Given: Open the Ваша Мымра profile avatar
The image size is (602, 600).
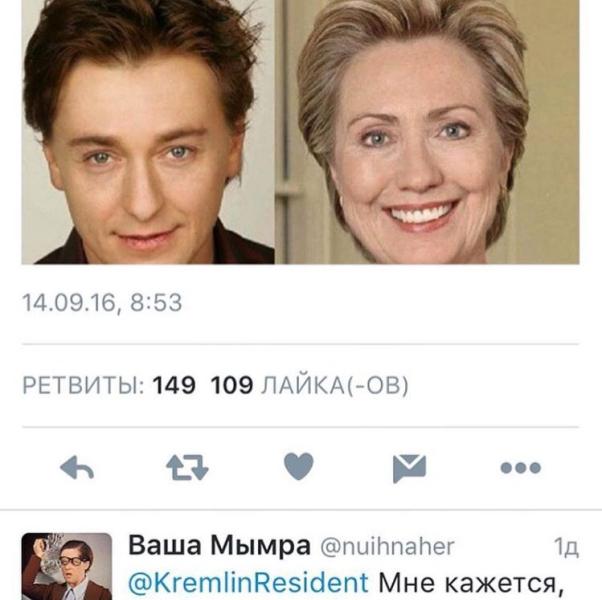Looking at the screenshot, I should 67,566.
